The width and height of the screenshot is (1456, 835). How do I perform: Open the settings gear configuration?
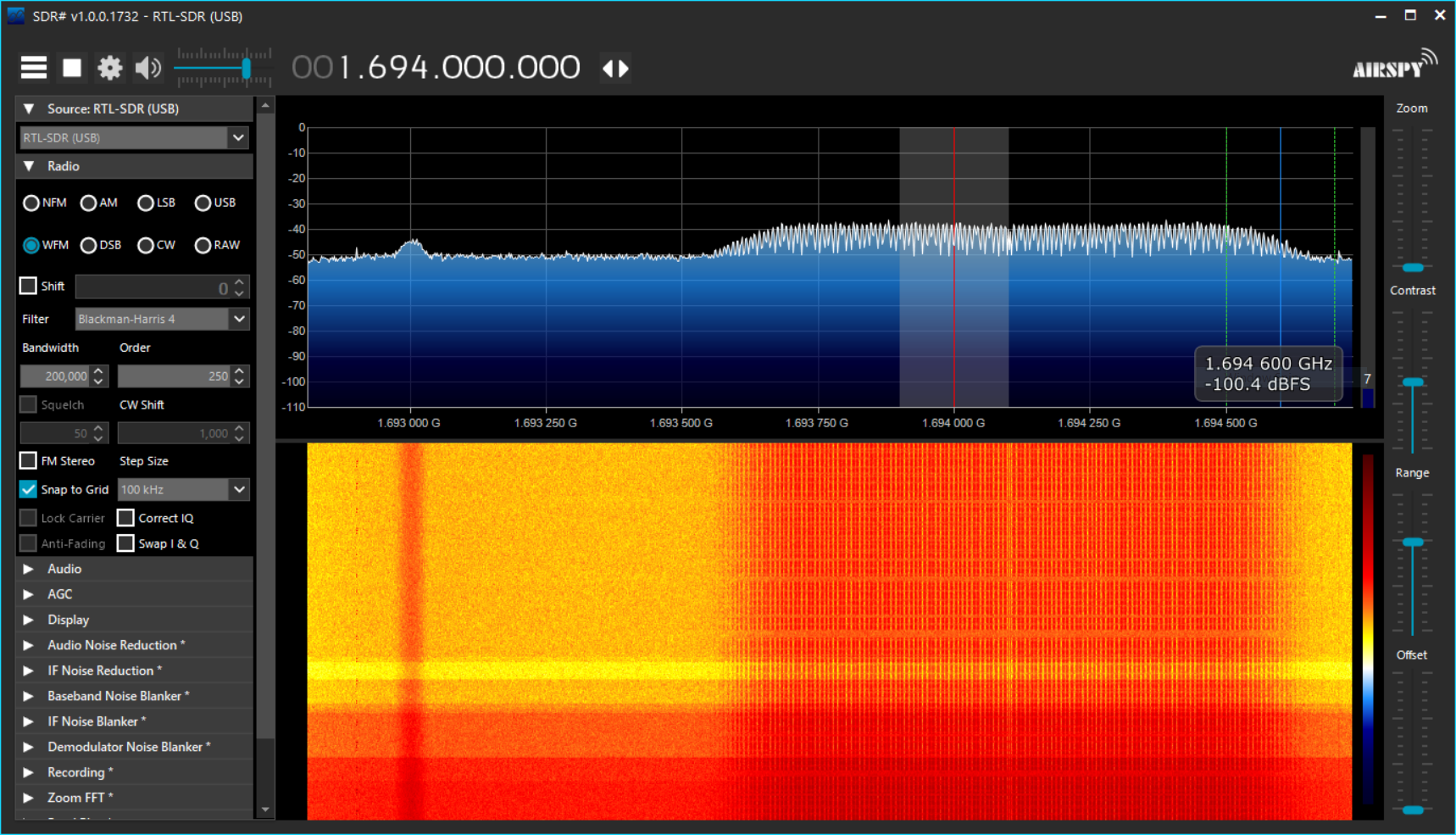tap(109, 68)
